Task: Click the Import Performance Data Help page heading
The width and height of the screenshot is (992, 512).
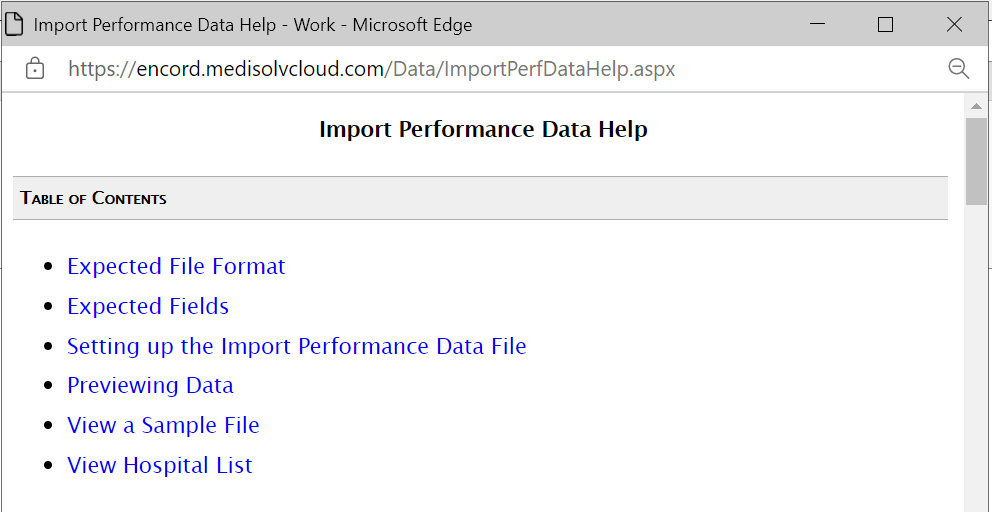Action: (x=483, y=129)
